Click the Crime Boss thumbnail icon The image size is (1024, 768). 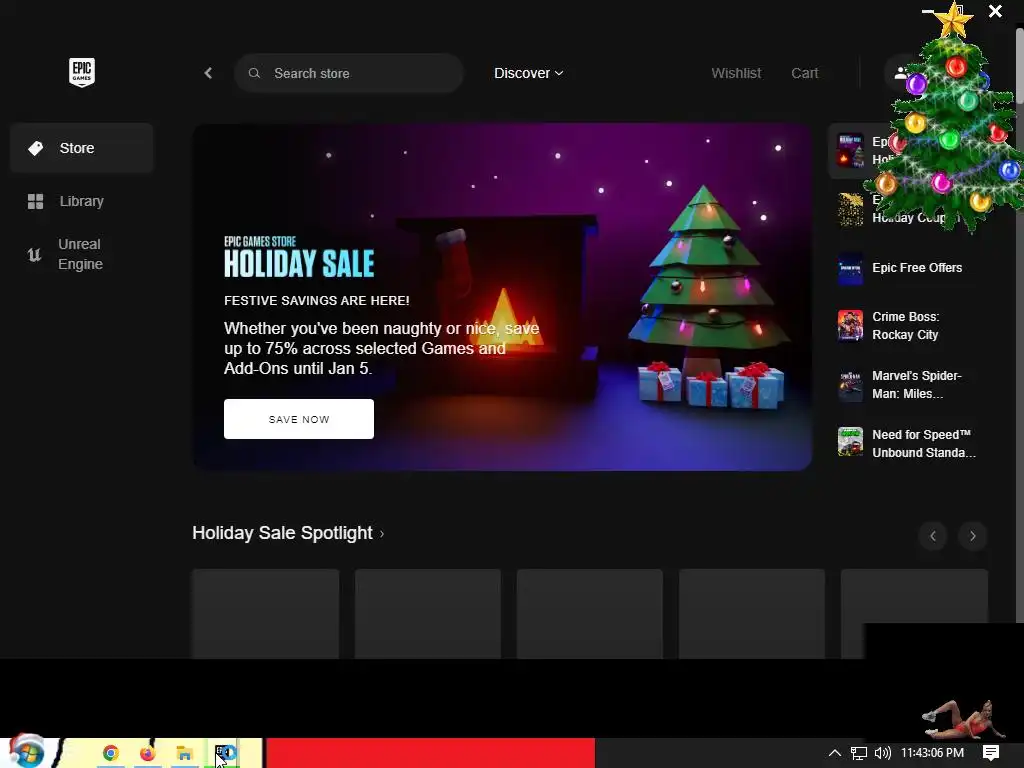pos(850,325)
